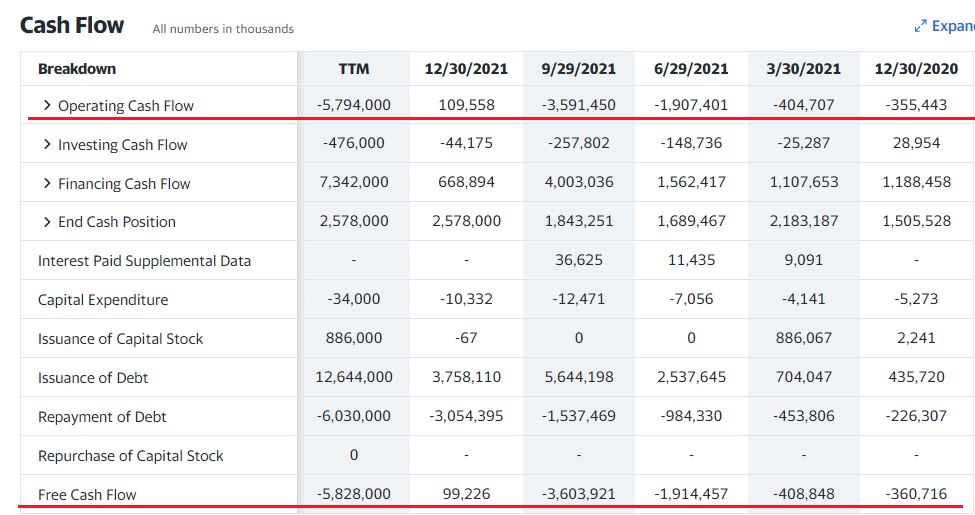Click the Cash Flow heading
This screenshot has width=975, height=515.
pos(72,25)
